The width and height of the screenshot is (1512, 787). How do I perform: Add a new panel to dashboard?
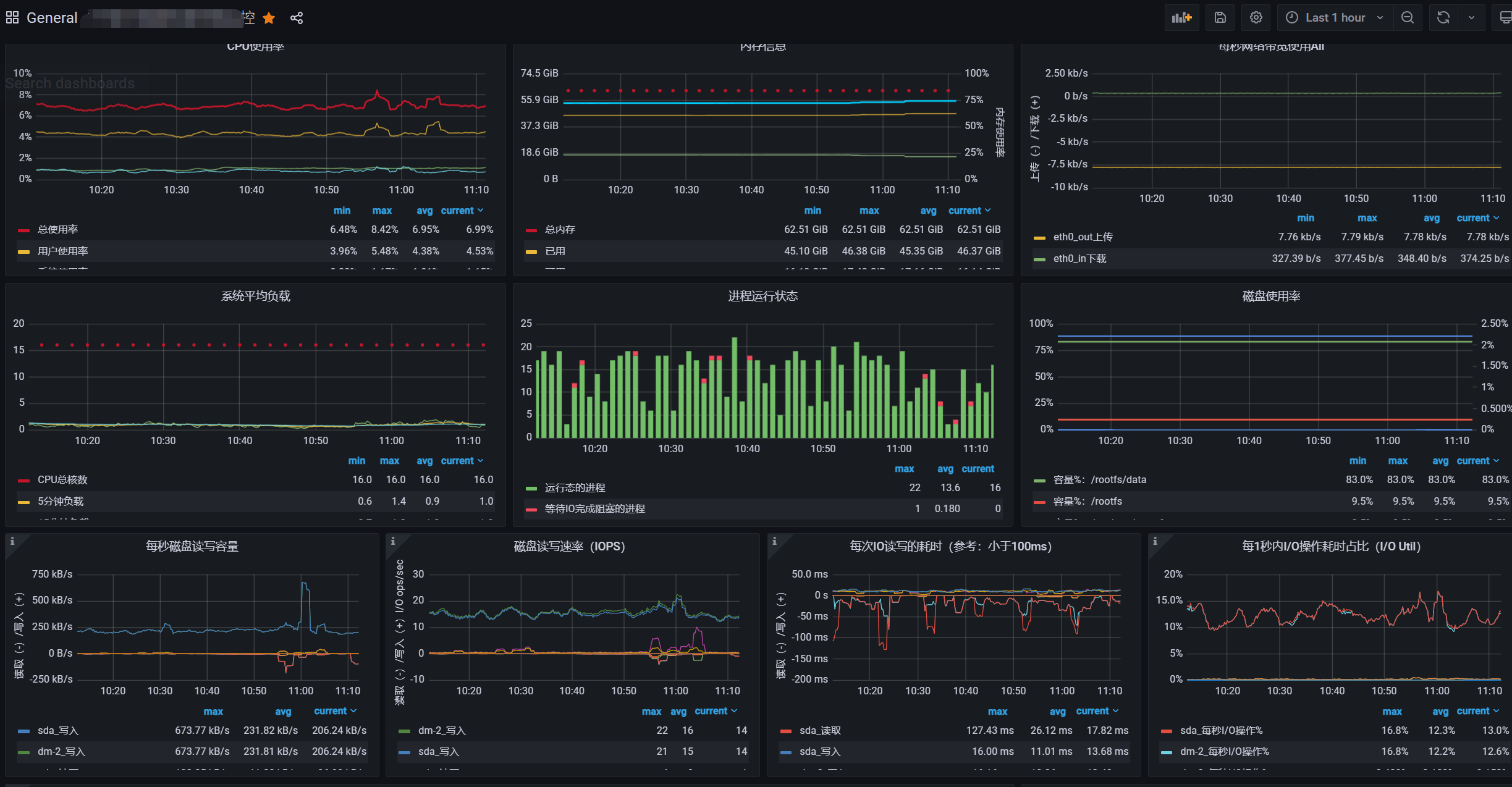pyautogui.click(x=1181, y=17)
